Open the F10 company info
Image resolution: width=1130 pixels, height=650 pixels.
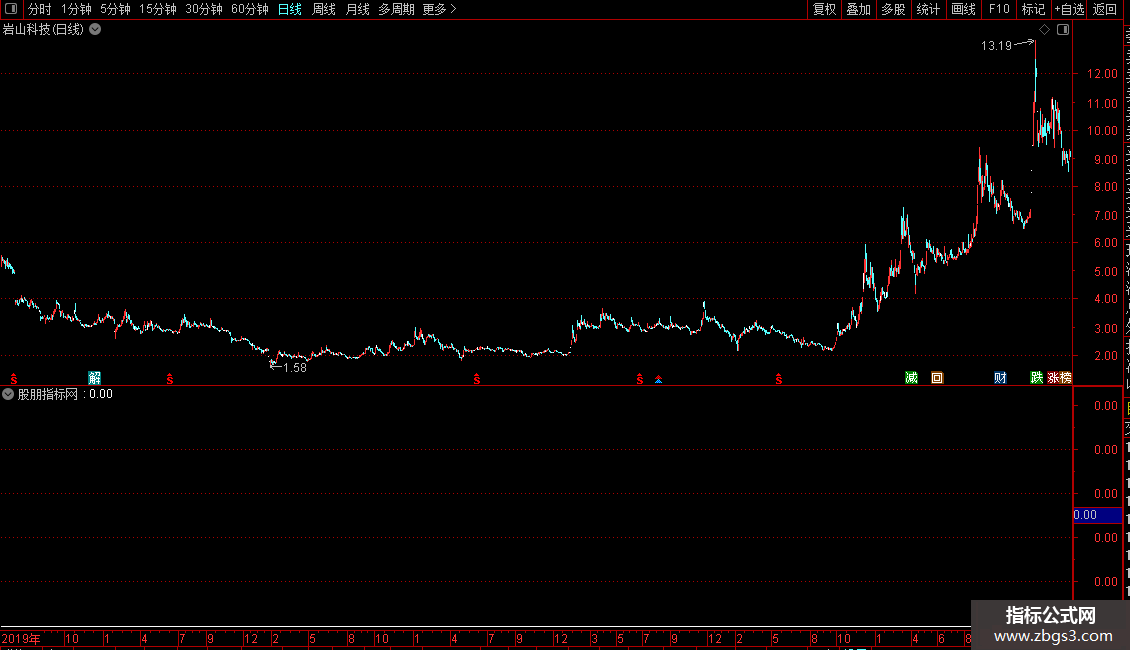999,9
